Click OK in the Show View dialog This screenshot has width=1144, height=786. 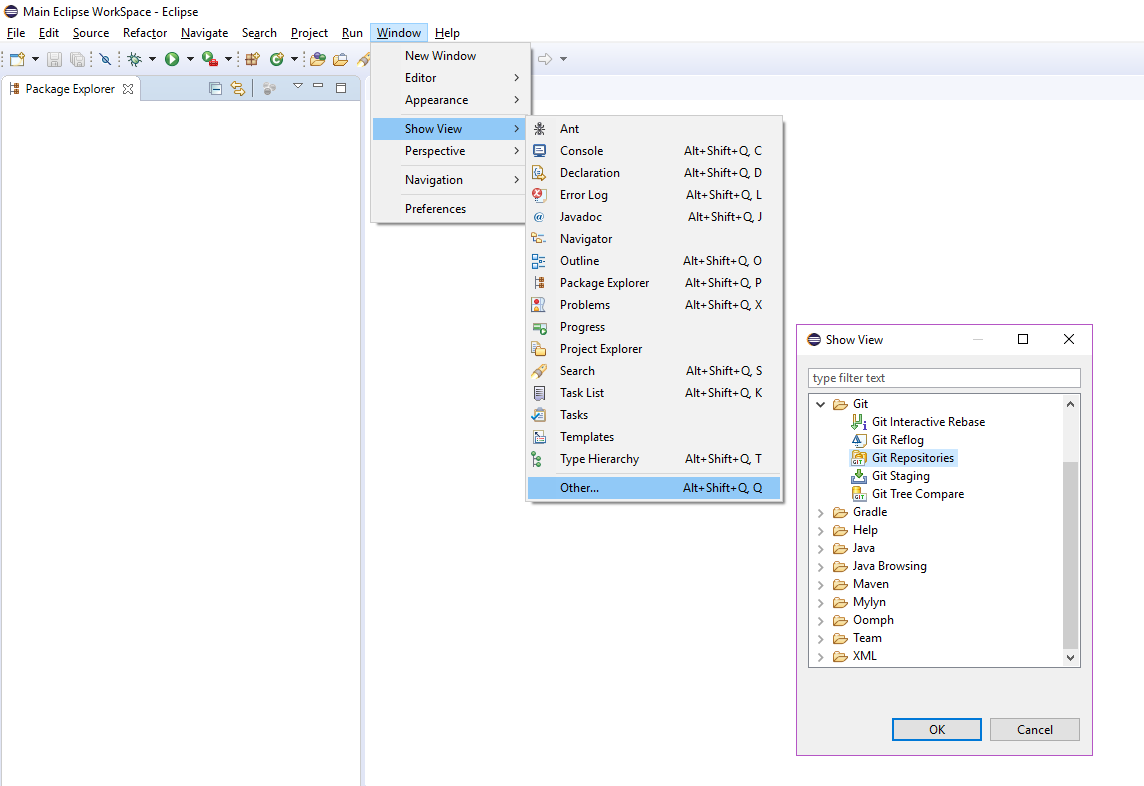pyautogui.click(x=936, y=730)
